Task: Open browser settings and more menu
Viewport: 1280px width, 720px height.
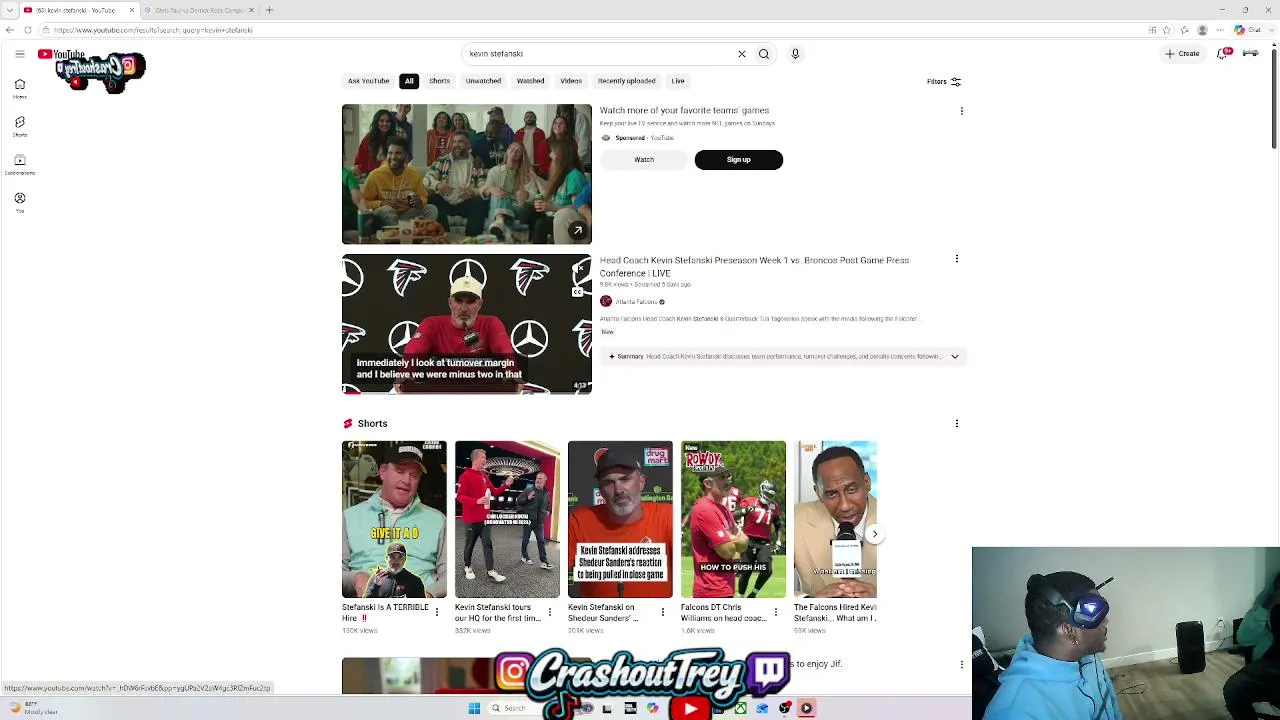Action: 1219,30
